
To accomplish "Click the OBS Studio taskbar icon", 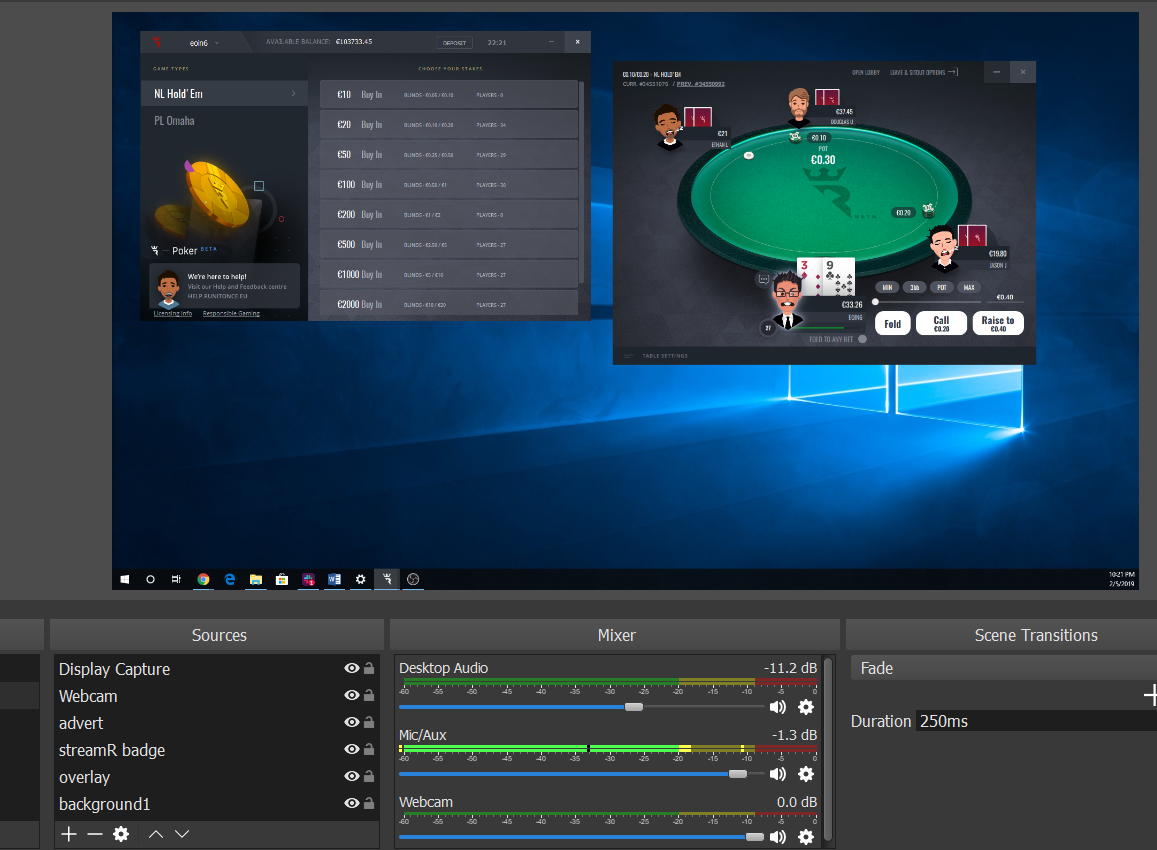I will coord(413,579).
